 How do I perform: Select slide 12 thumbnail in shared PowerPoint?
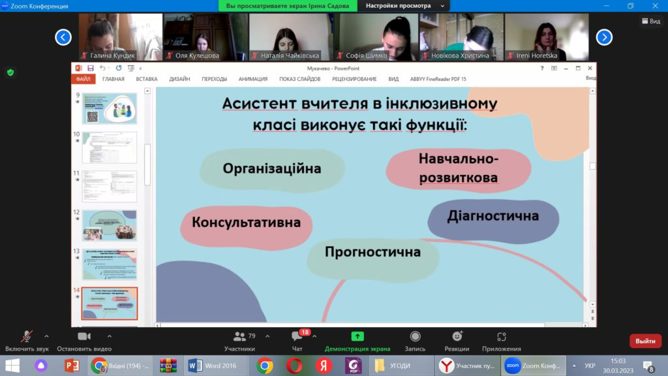point(109,225)
